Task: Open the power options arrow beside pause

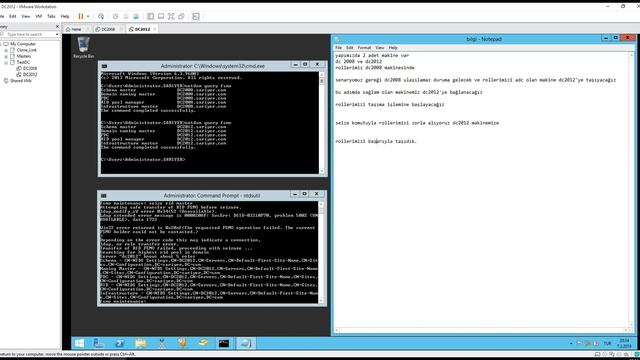Action: tap(88, 16)
